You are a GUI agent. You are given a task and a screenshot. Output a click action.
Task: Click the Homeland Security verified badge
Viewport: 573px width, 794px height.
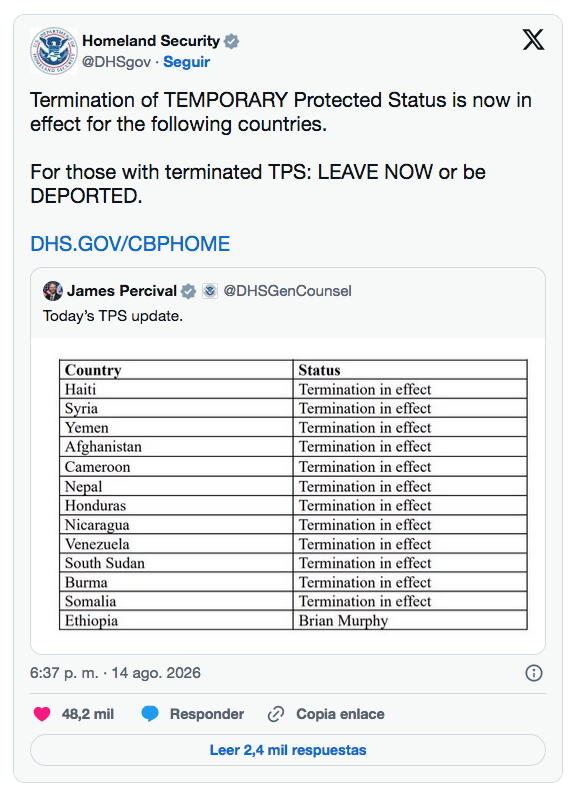tap(232, 41)
